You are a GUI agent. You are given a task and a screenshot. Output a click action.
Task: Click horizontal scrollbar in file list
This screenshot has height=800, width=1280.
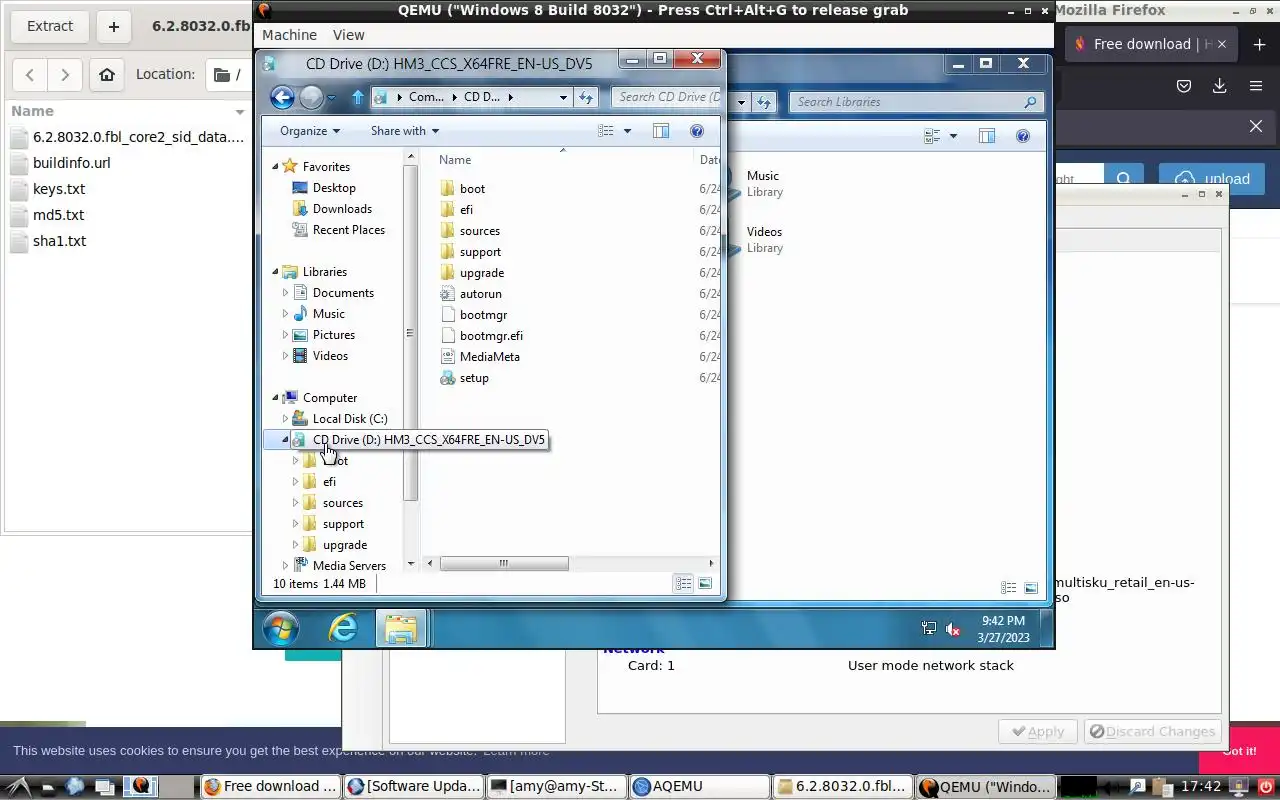pyautogui.click(x=504, y=564)
